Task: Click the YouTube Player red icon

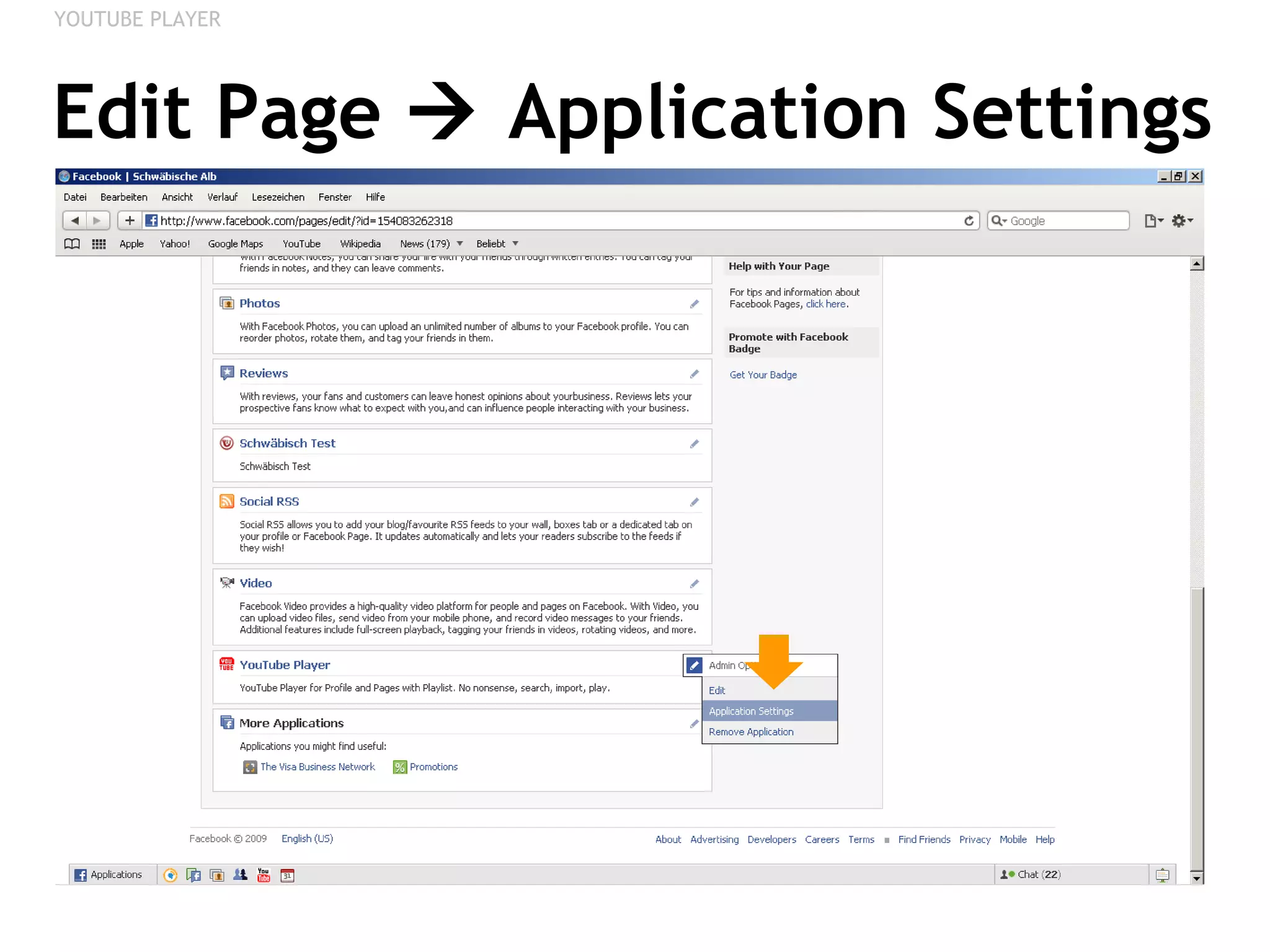Action: pyautogui.click(x=227, y=664)
